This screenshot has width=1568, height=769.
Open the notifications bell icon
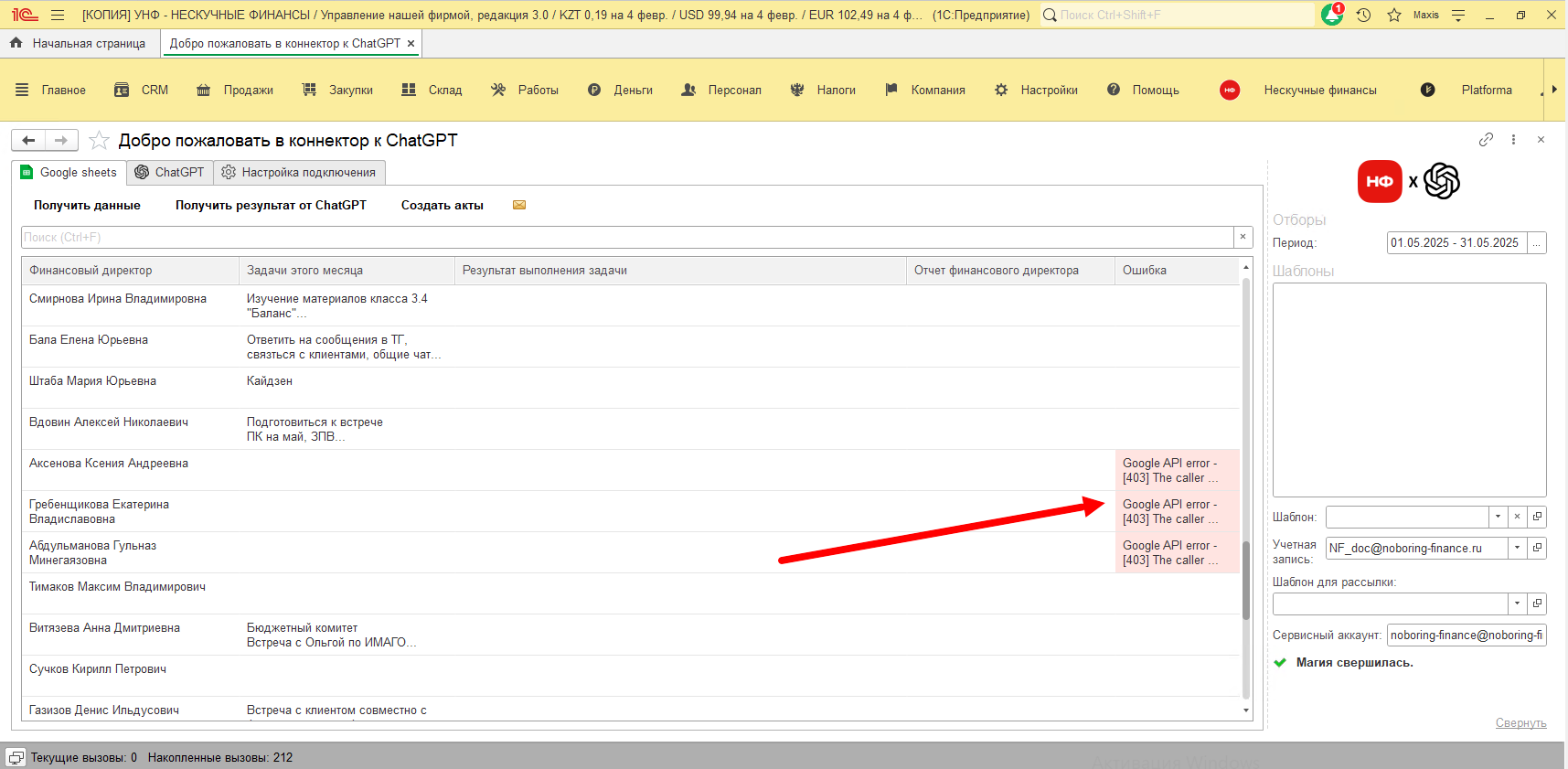coord(1332,15)
